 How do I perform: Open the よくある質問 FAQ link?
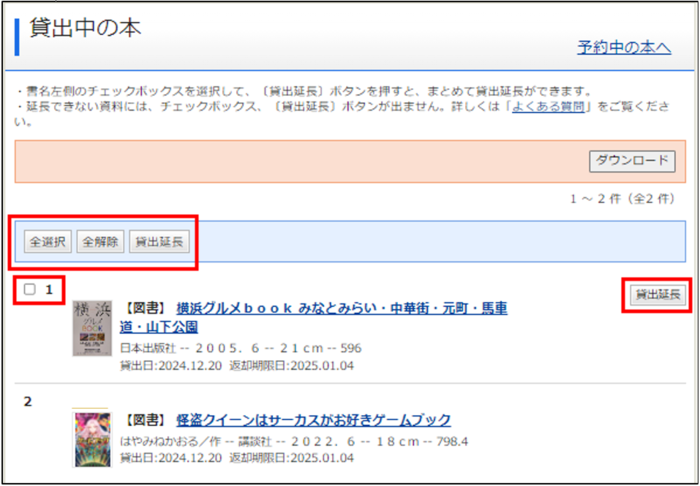click(x=547, y=105)
